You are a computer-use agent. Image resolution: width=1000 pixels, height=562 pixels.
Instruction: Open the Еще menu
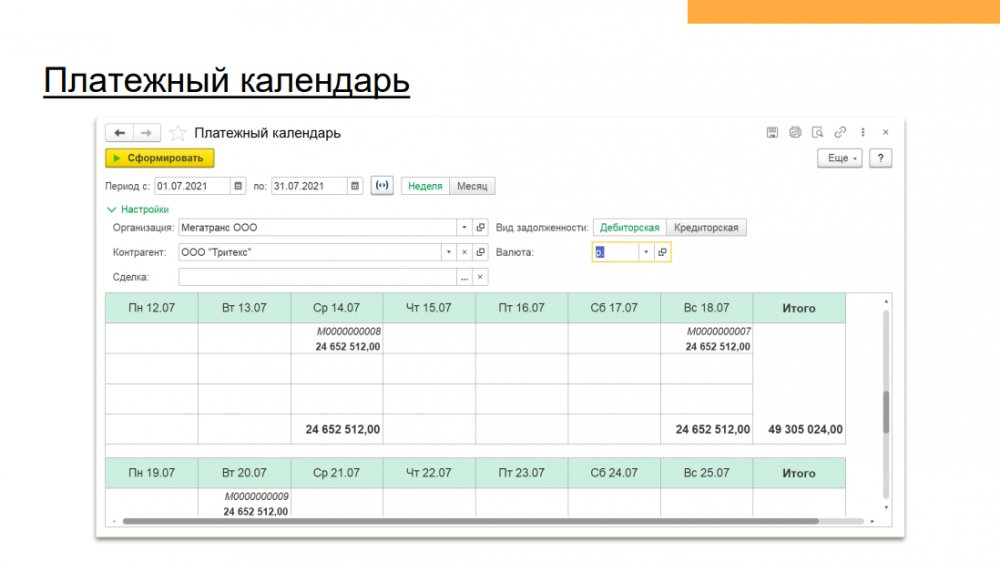(x=838, y=158)
